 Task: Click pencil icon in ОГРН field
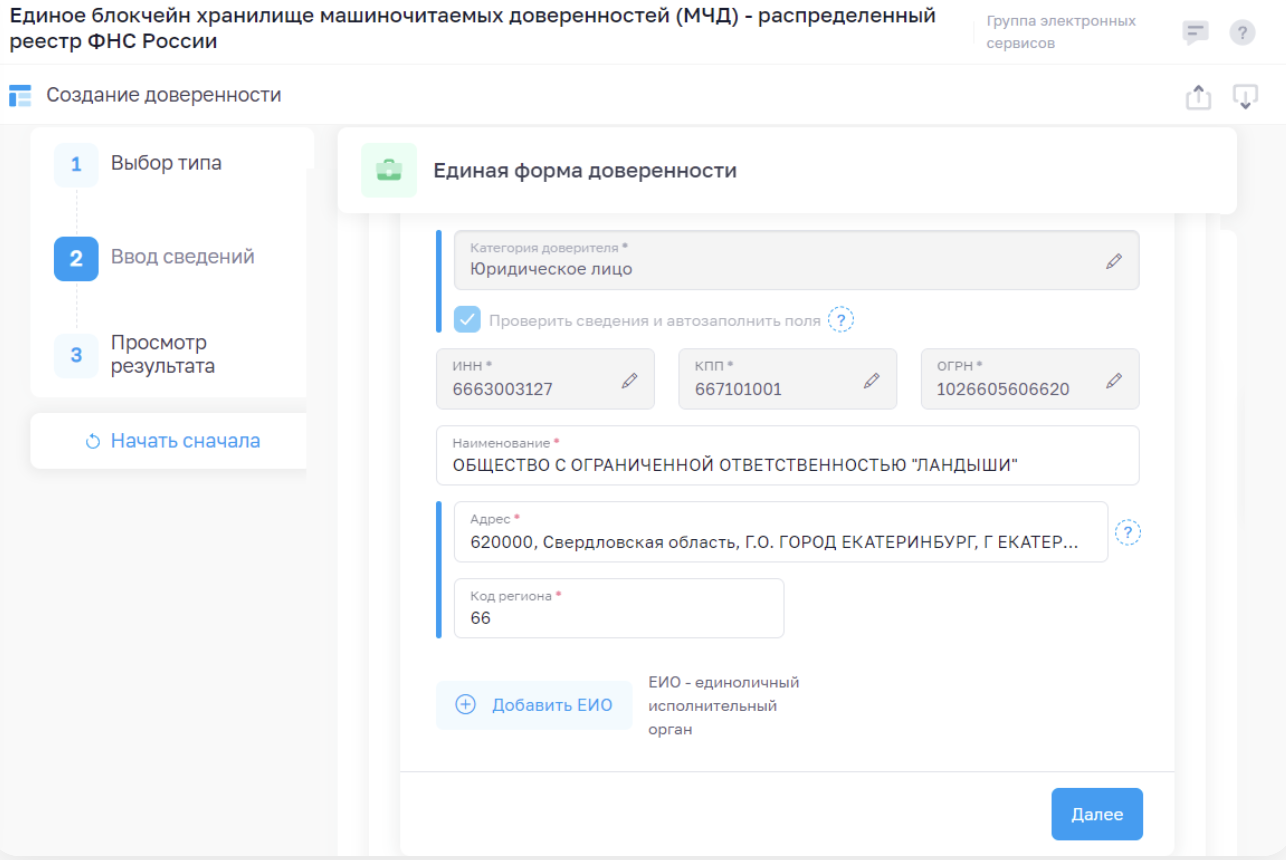(x=1114, y=381)
